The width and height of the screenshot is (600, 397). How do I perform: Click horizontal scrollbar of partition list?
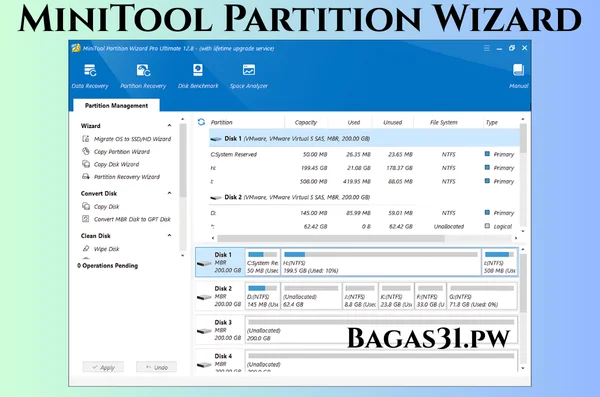331,238
